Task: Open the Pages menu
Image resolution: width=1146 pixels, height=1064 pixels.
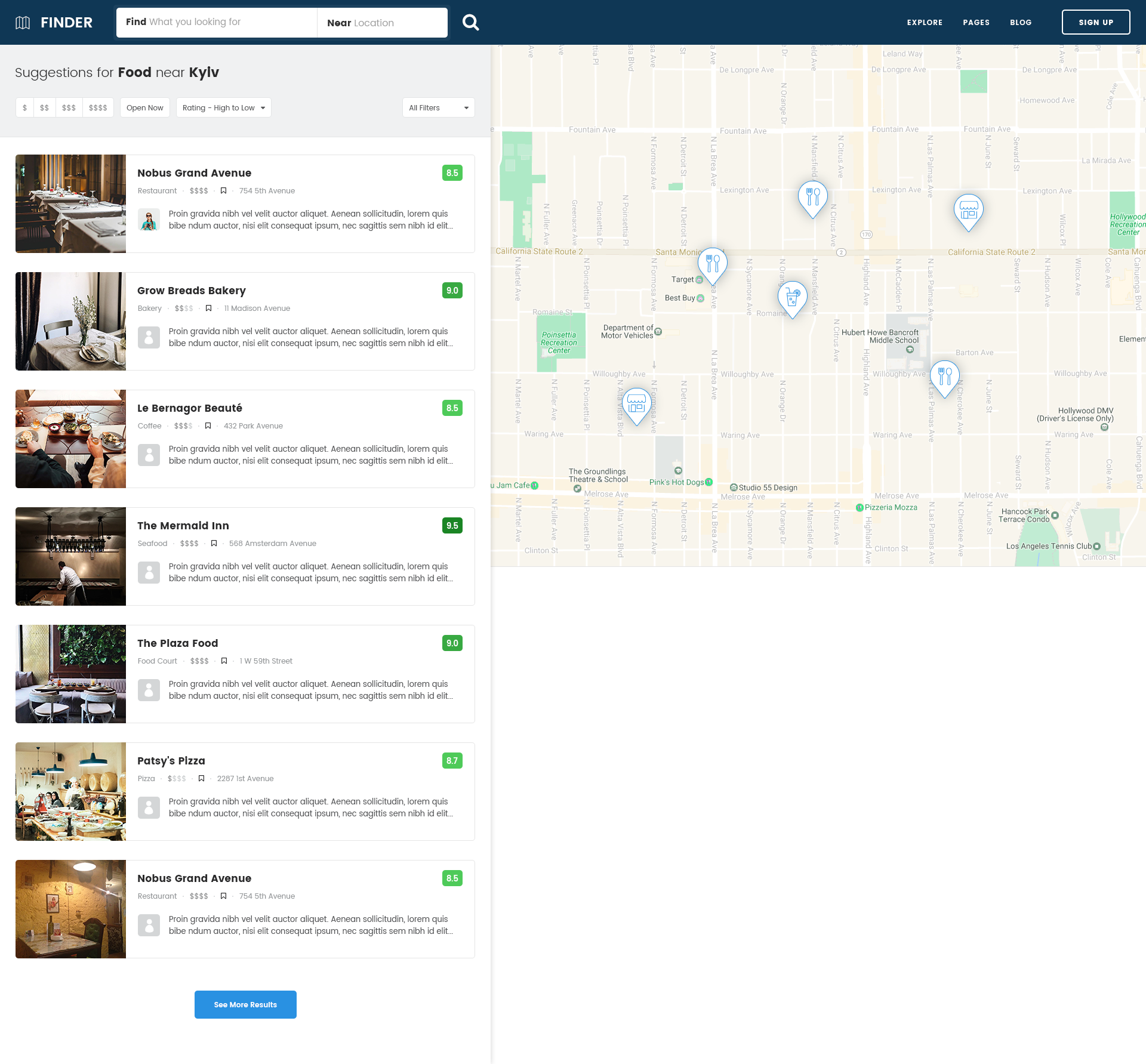Action: coord(976,23)
